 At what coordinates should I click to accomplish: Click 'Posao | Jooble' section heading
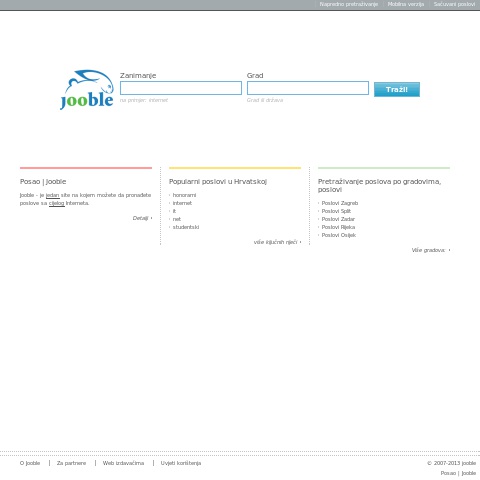[x=43, y=182]
